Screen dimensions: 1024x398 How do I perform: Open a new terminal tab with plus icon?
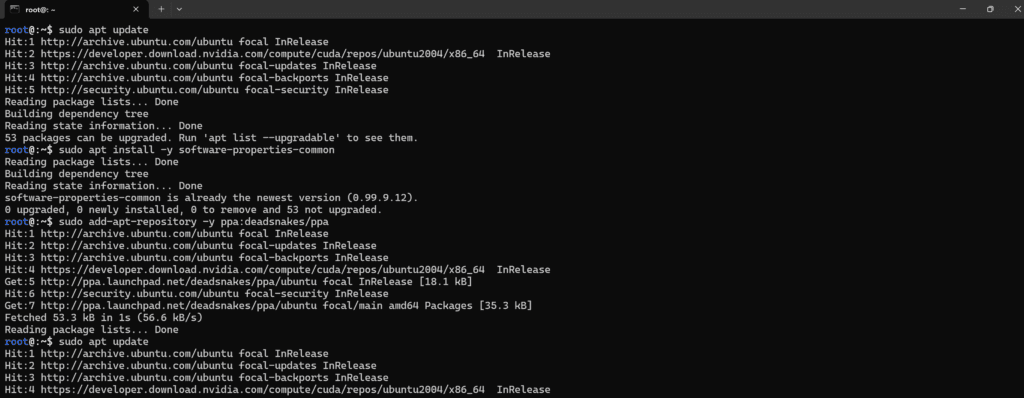coord(161,9)
